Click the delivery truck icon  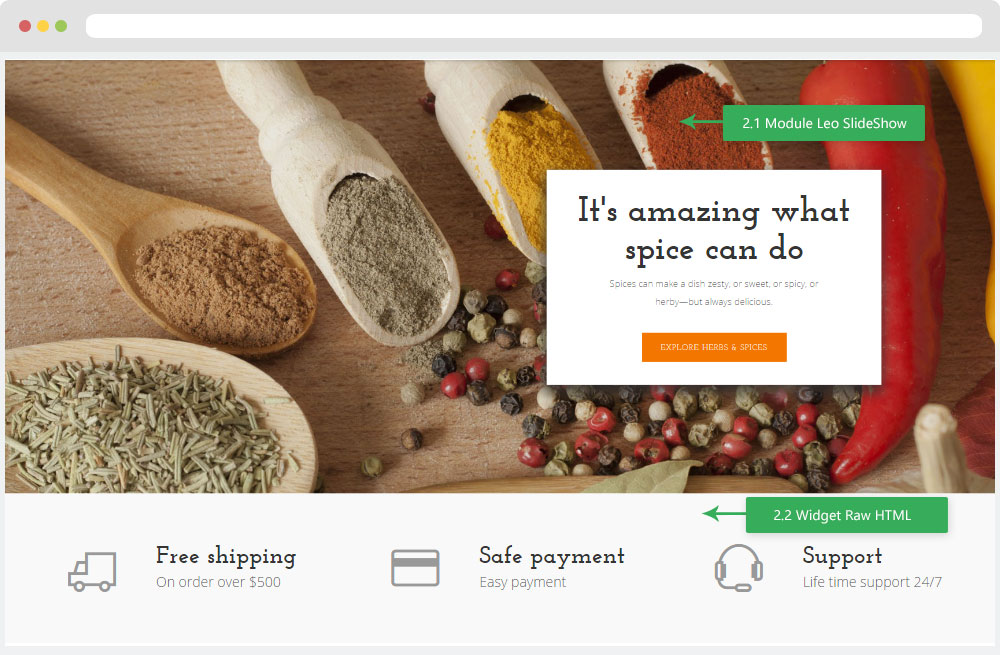[92, 571]
